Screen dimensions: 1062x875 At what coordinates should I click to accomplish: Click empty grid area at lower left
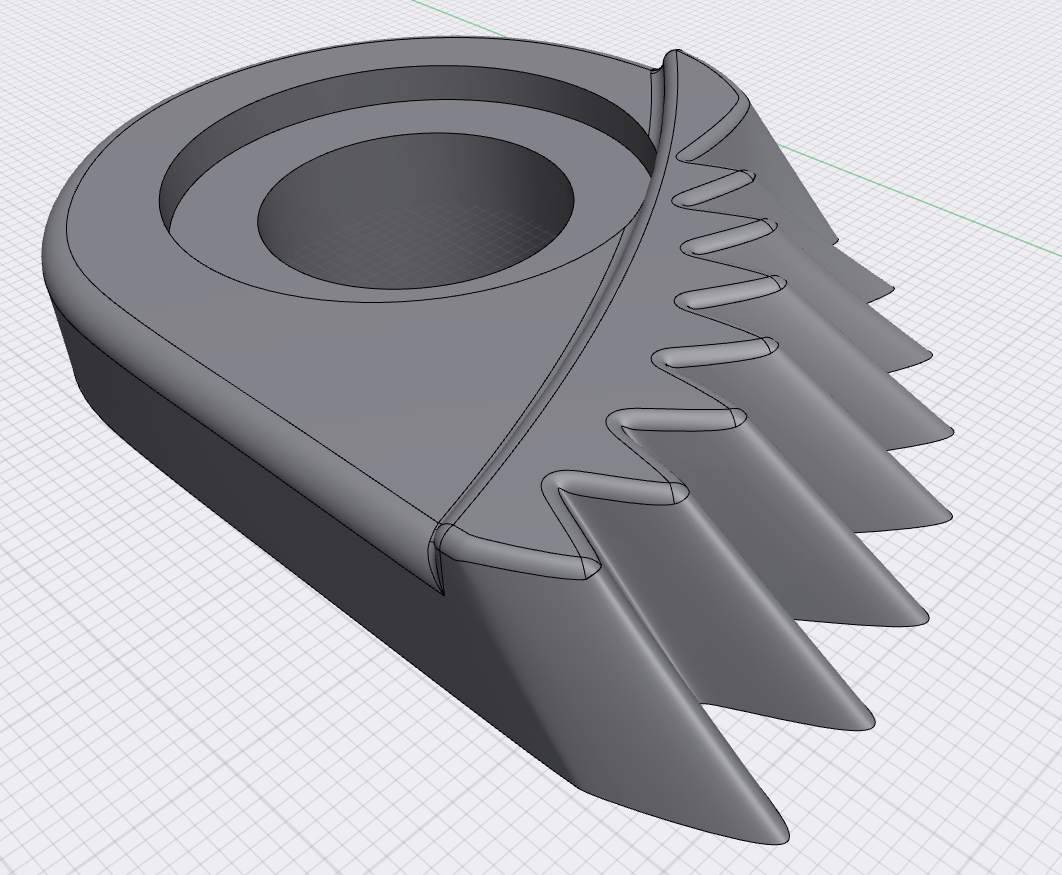(x=150, y=720)
